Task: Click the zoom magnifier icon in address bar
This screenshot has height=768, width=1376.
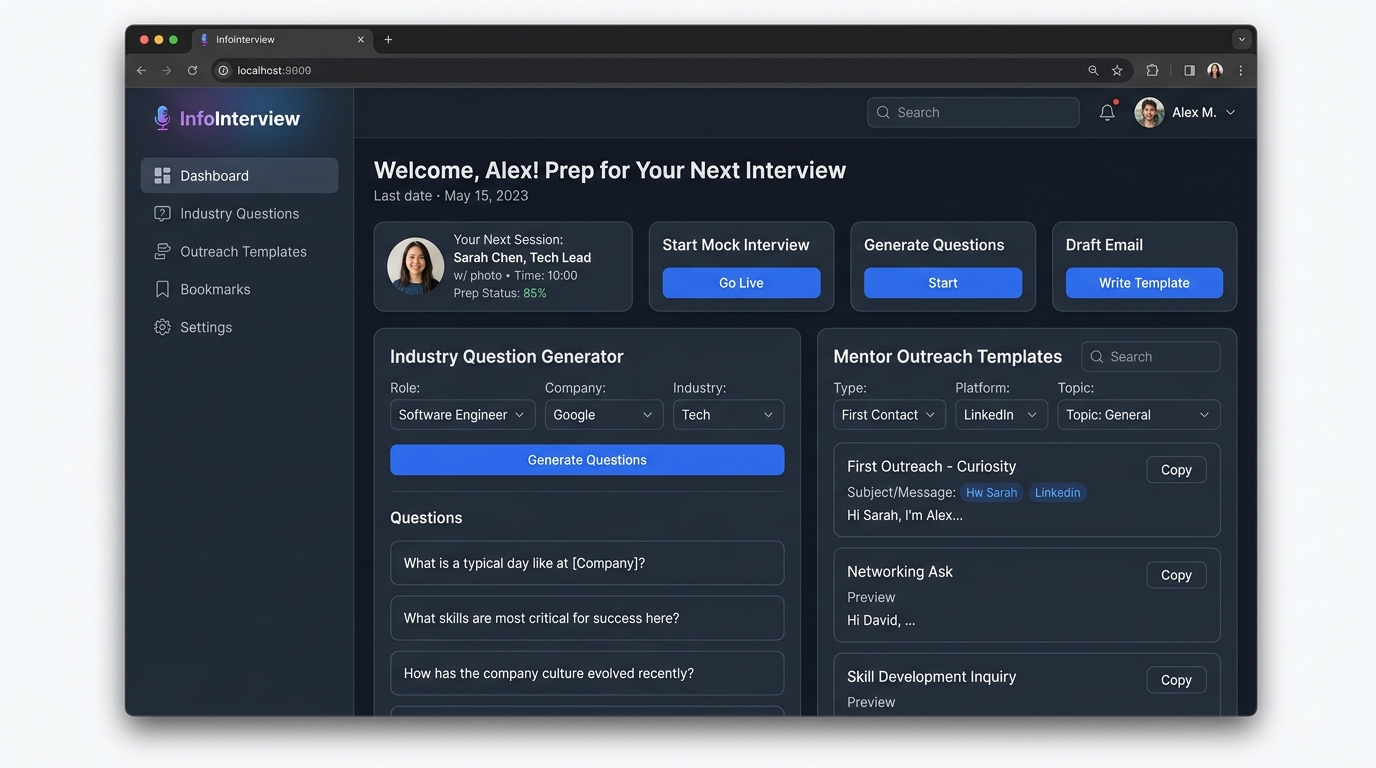Action: click(1093, 71)
